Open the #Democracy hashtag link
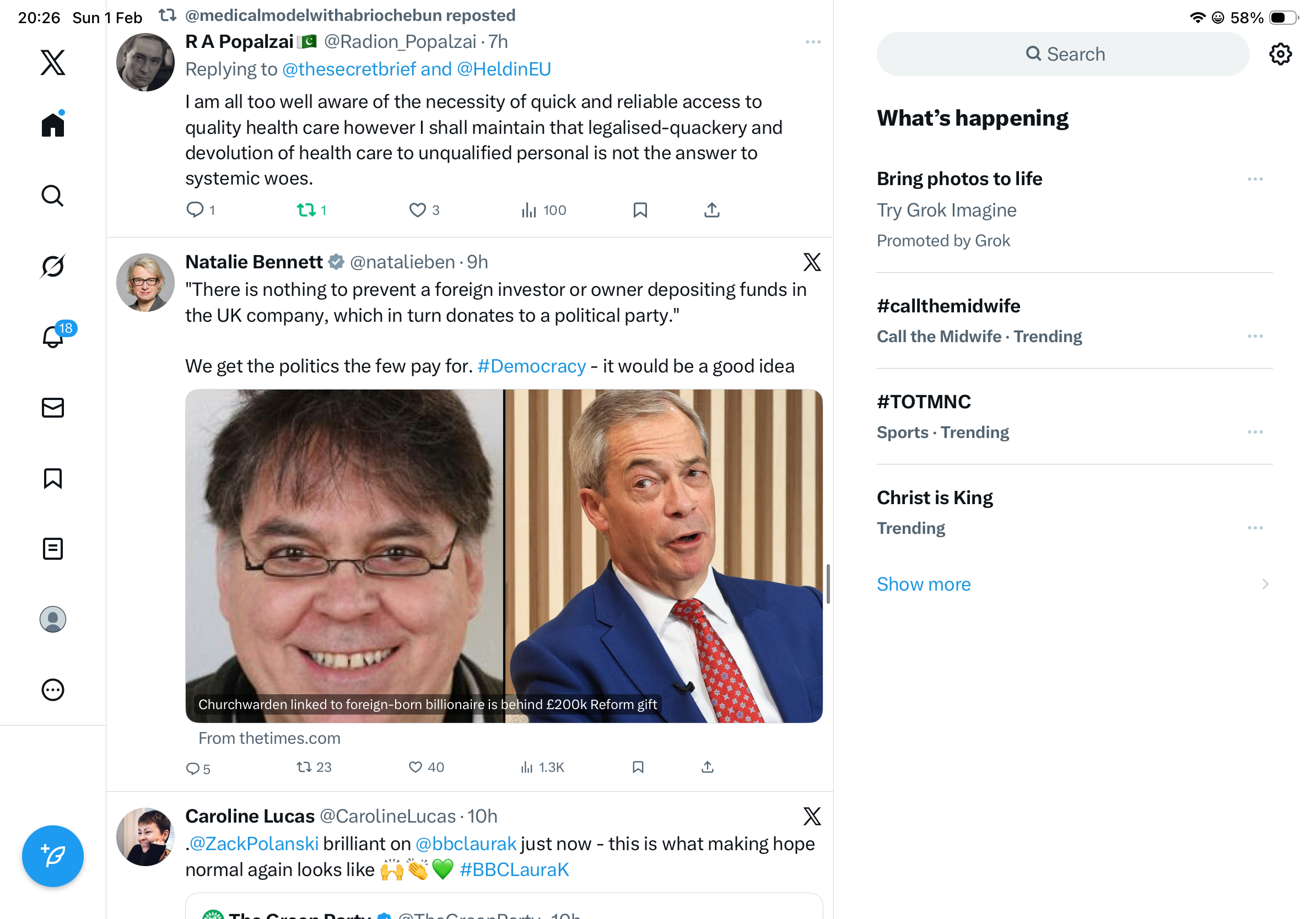This screenshot has width=1316, height=919. [x=531, y=366]
